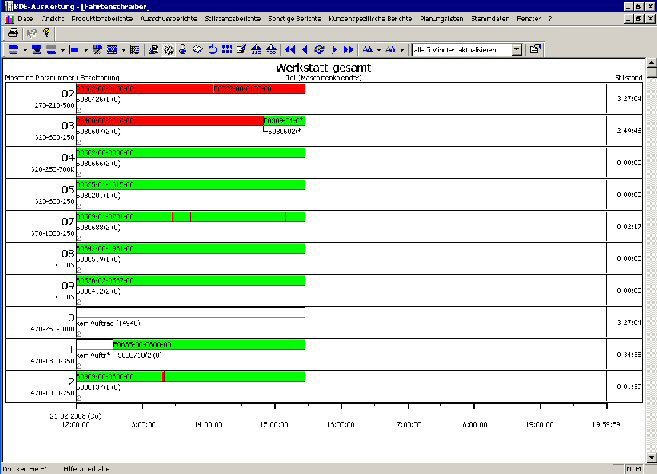657x474 pixels.
Task: Click the first triangle scale icon
Action: [x=256, y=50]
